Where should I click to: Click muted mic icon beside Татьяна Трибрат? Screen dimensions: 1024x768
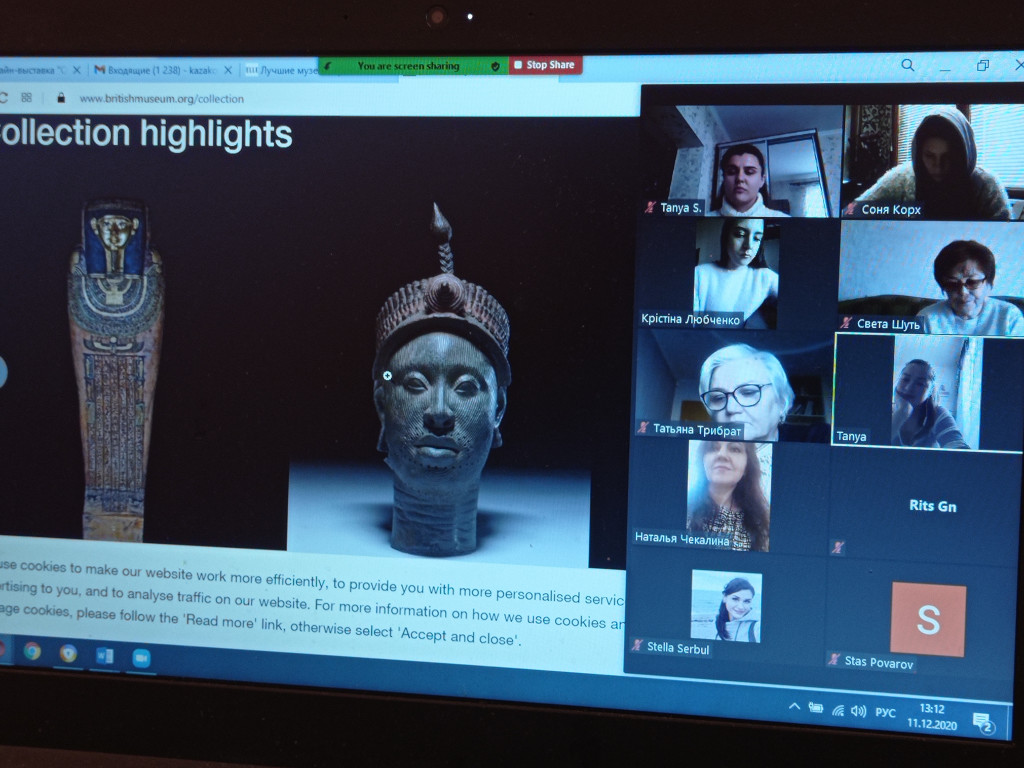click(643, 428)
